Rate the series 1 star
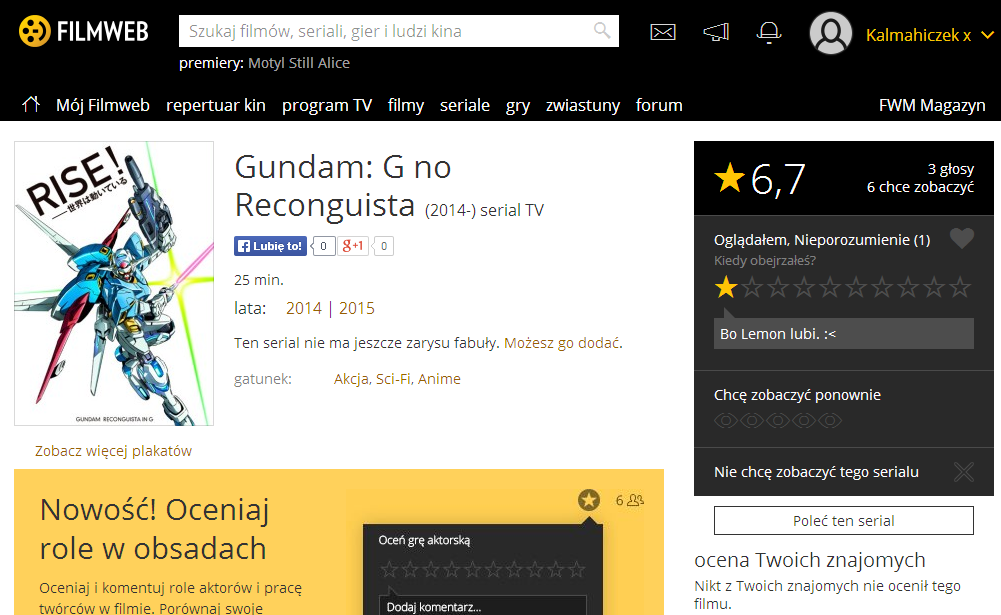 click(x=726, y=287)
